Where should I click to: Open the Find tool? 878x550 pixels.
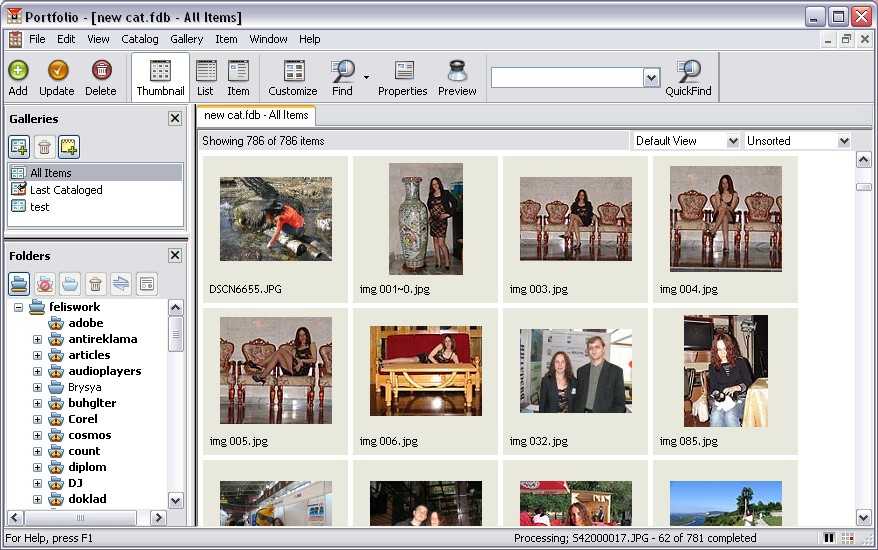click(342, 78)
